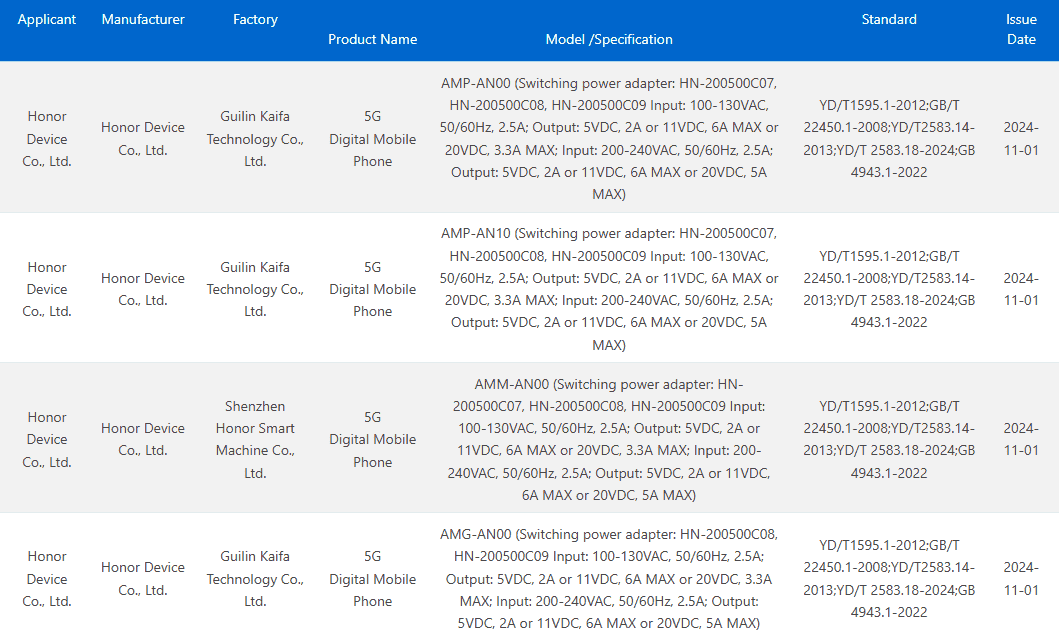The height and width of the screenshot is (640, 1059).
Task: Sort by the Issue Date column header
Action: tap(1021, 29)
